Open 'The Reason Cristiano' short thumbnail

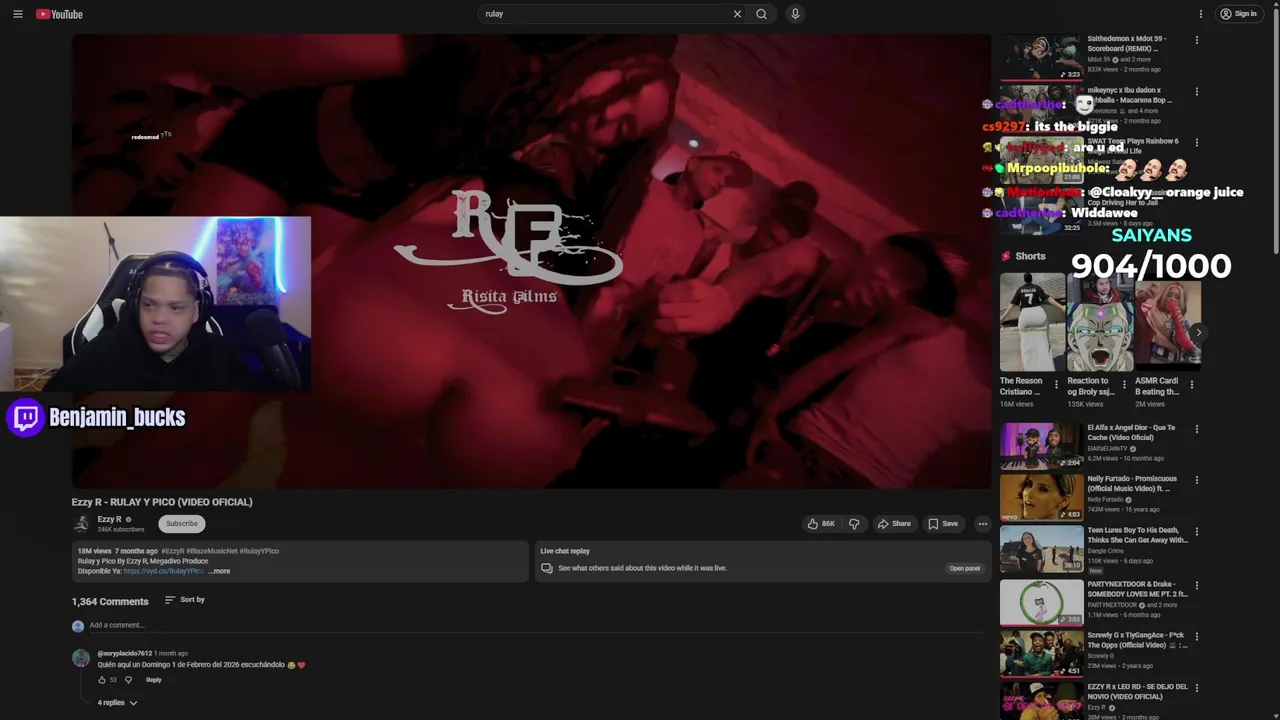pos(1032,321)
